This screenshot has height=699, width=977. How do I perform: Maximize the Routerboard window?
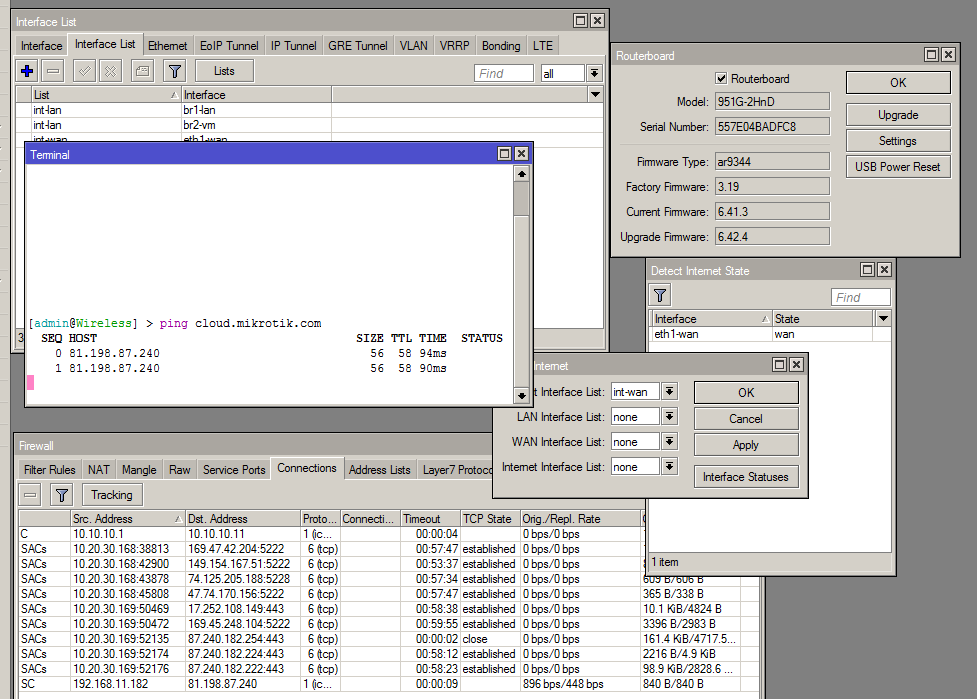click(931, 55)
